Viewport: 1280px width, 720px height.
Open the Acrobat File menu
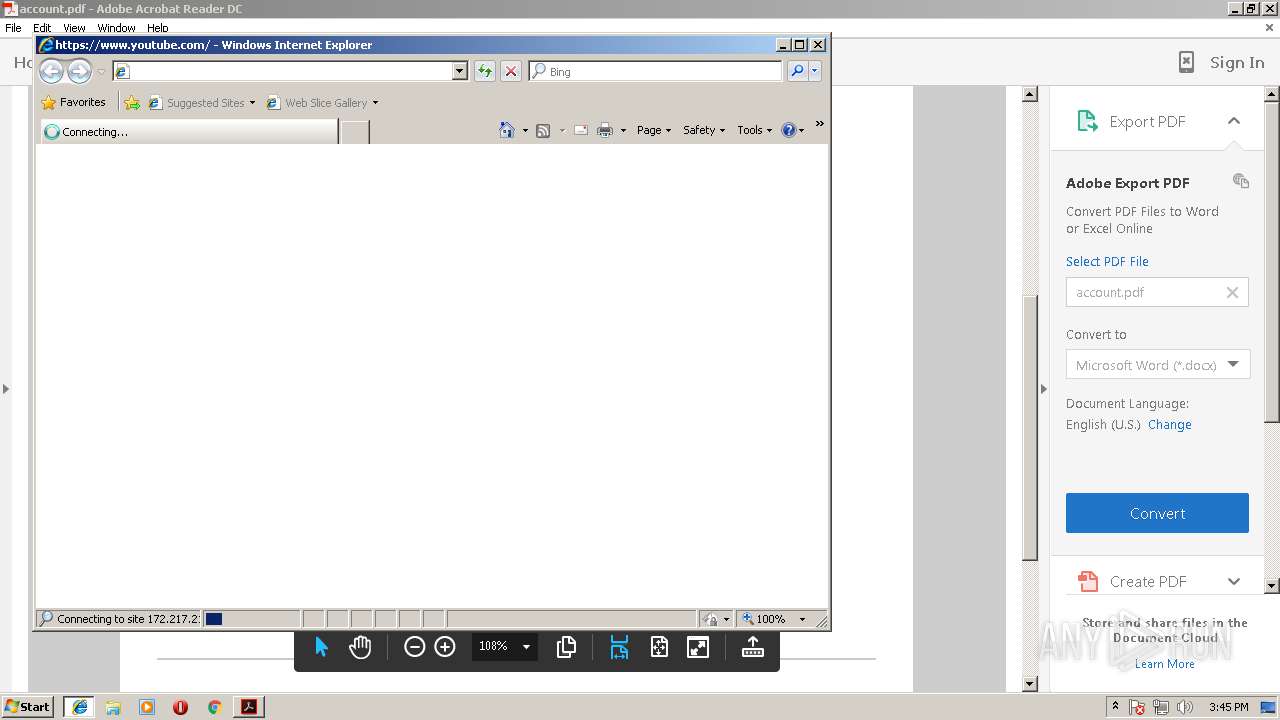pos(13,28)
